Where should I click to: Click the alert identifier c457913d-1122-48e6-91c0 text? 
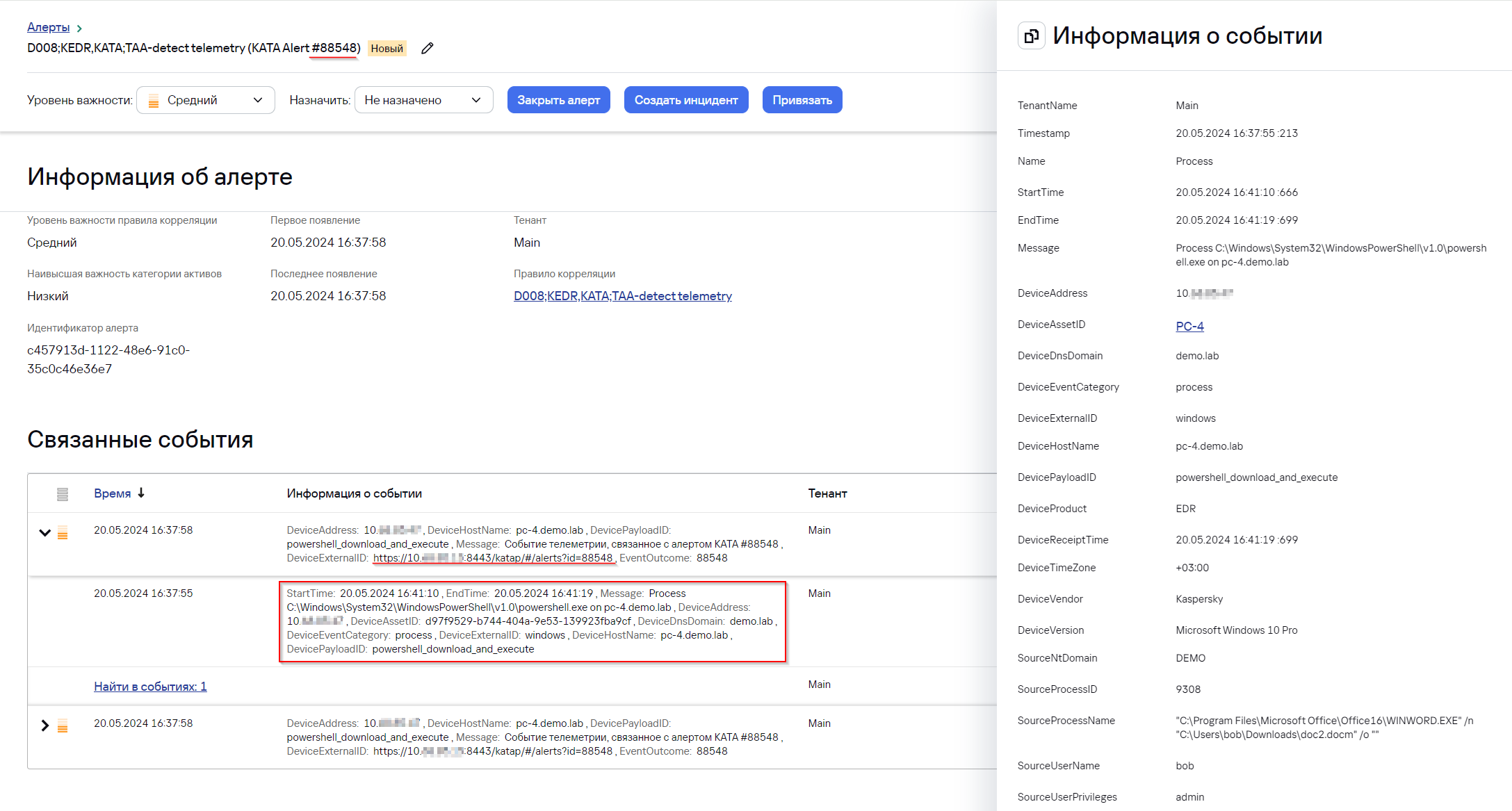108,359
